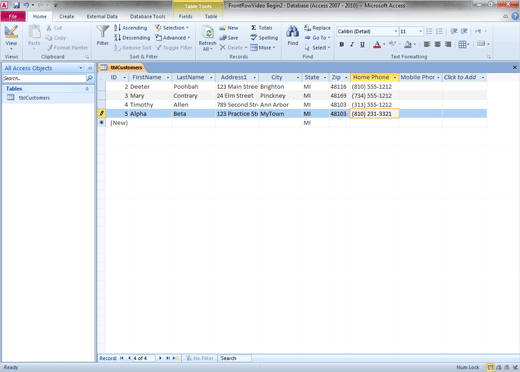Collapse the navigation pane shutter
The image size is (520, 372).
90,68
